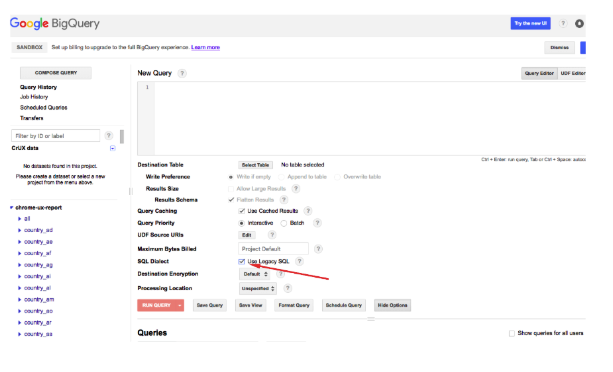Dismiss the sandbox banner

pyautogui.click(x=559, y=48)
